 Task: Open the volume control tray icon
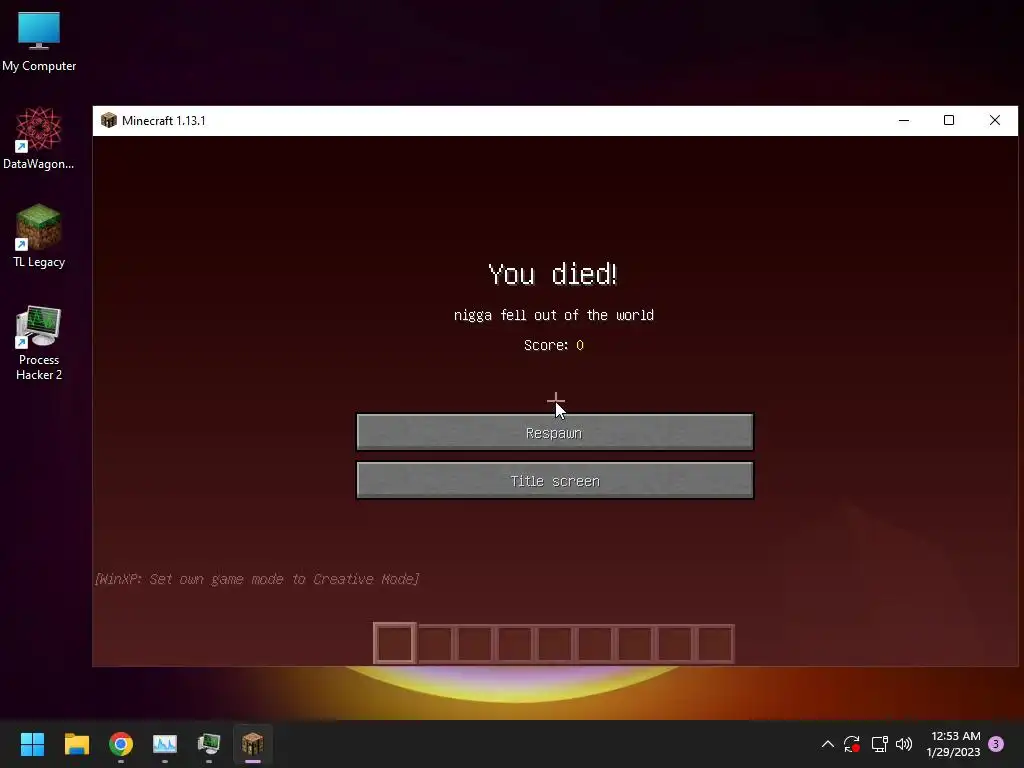tap(904, 744)
